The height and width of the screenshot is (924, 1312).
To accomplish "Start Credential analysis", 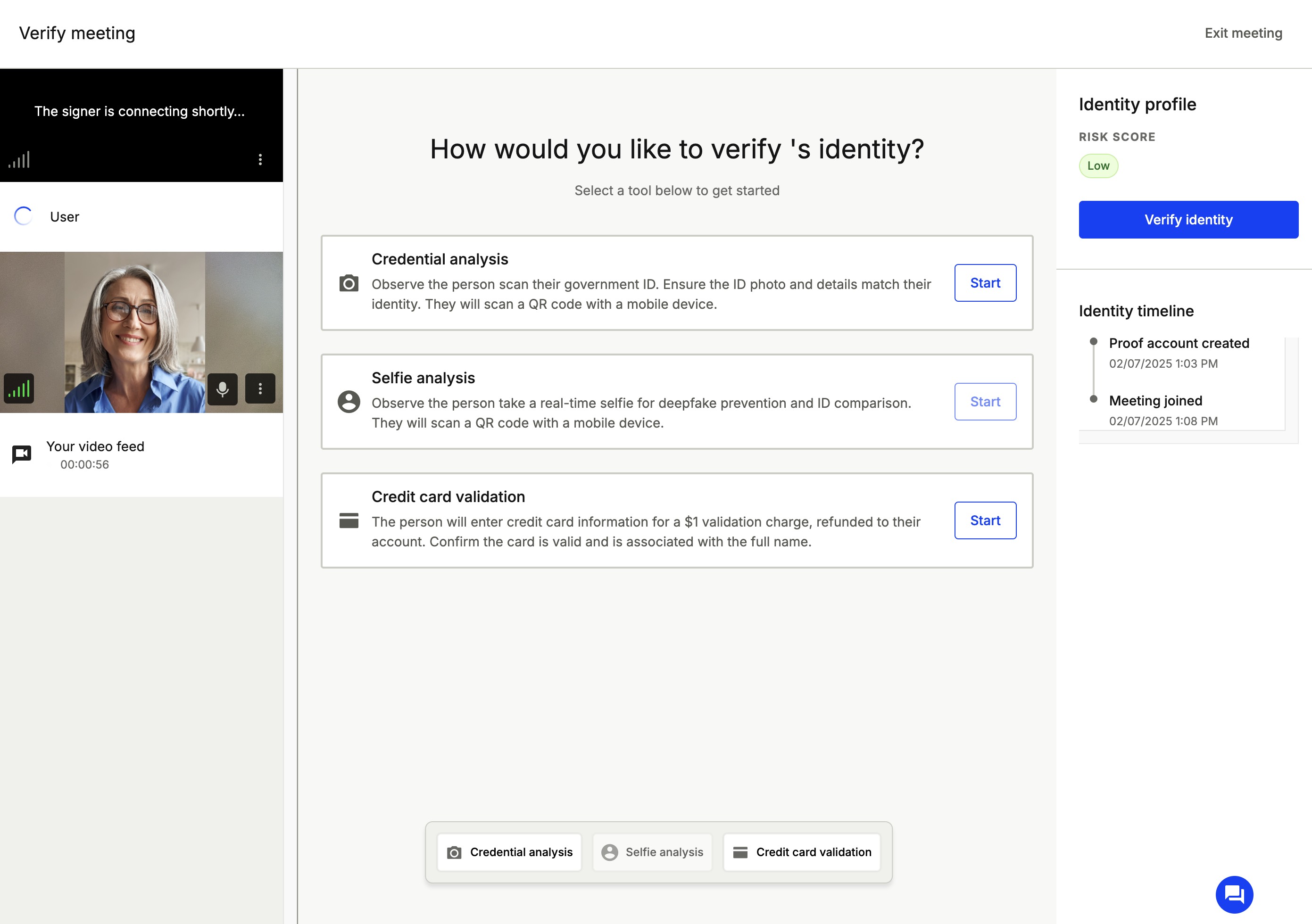I will pyautogui.click(x=985, y=283).
